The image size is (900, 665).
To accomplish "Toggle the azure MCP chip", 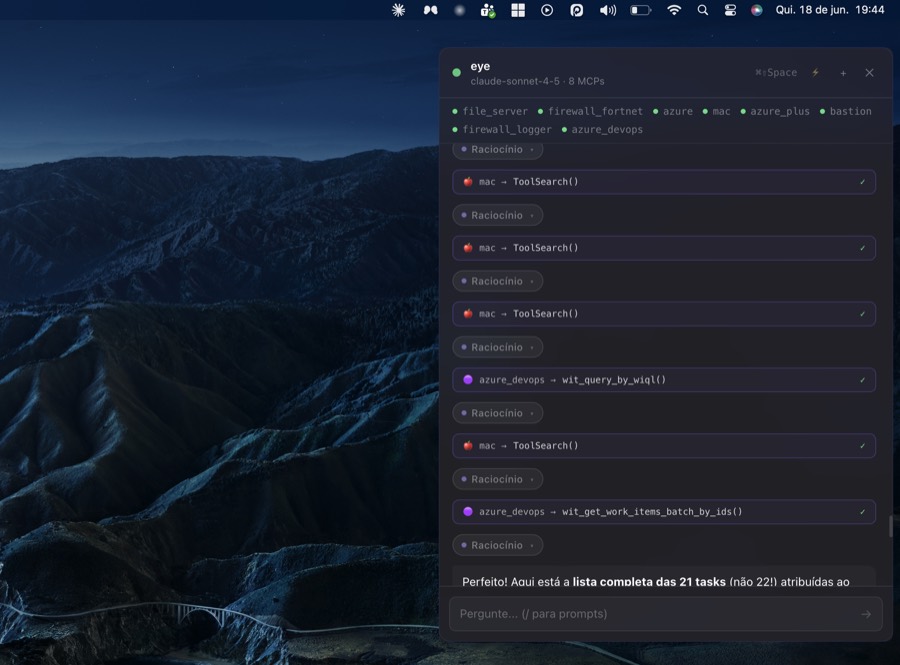I will pos(673,111).
